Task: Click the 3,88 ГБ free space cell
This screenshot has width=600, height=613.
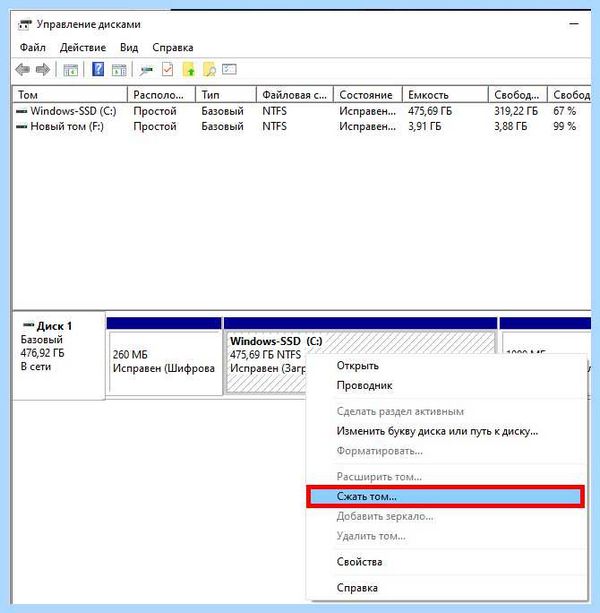Action: click(510, 126)
